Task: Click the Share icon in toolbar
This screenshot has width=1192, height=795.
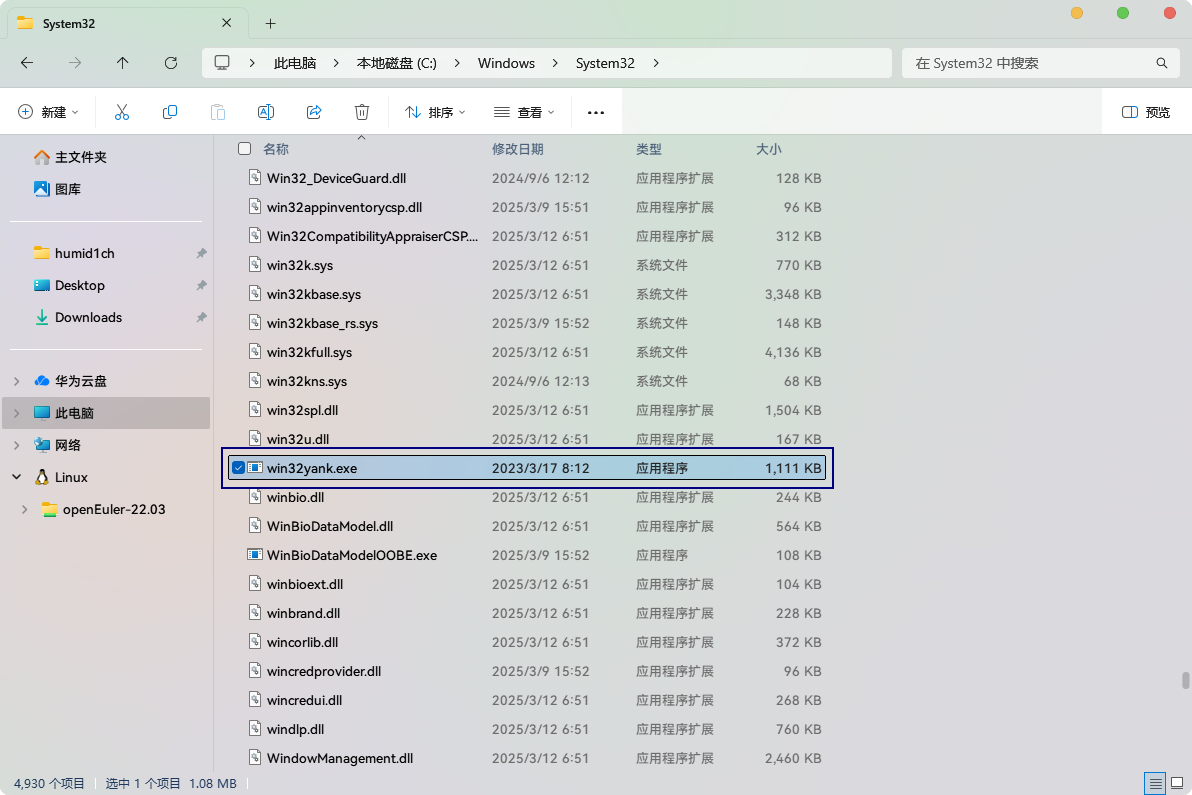Action: (314, 112)
